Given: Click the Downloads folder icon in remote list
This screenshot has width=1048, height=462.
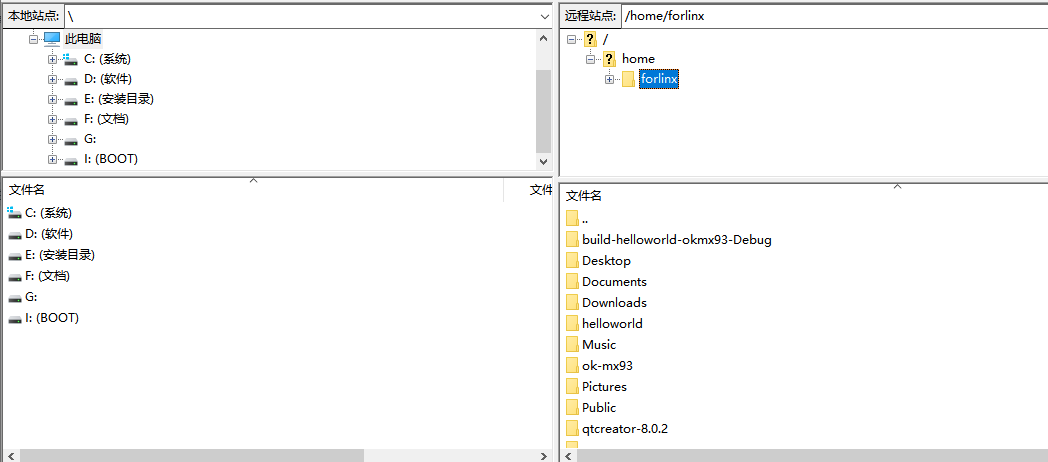Looking at the screenshot, I should pos(572,302).
